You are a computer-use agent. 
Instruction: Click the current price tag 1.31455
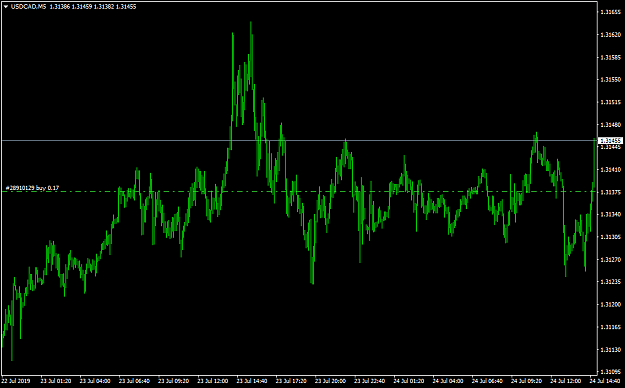611,141
